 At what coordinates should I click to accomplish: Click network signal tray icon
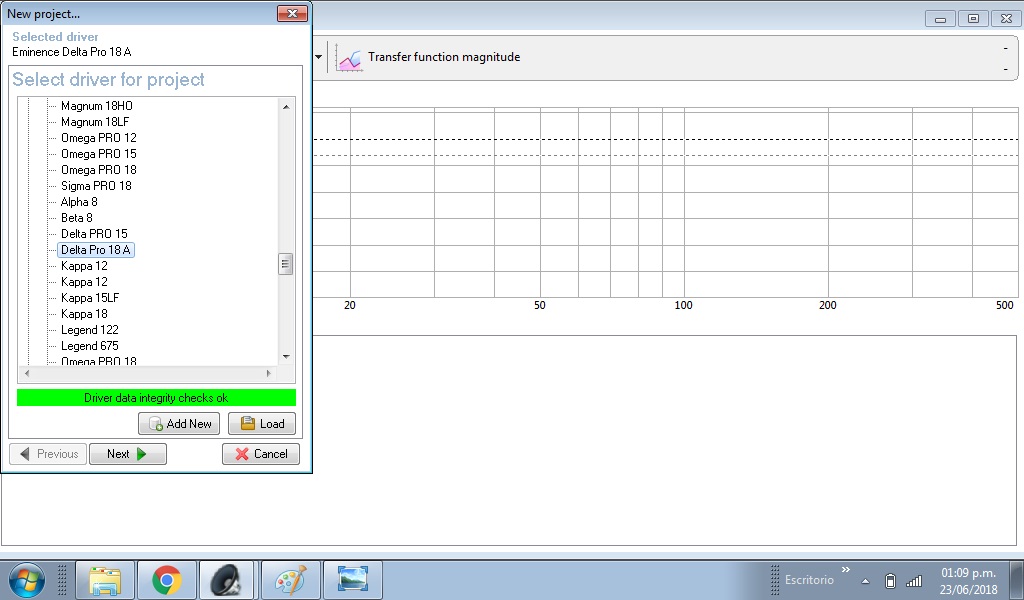pos(914,580)
